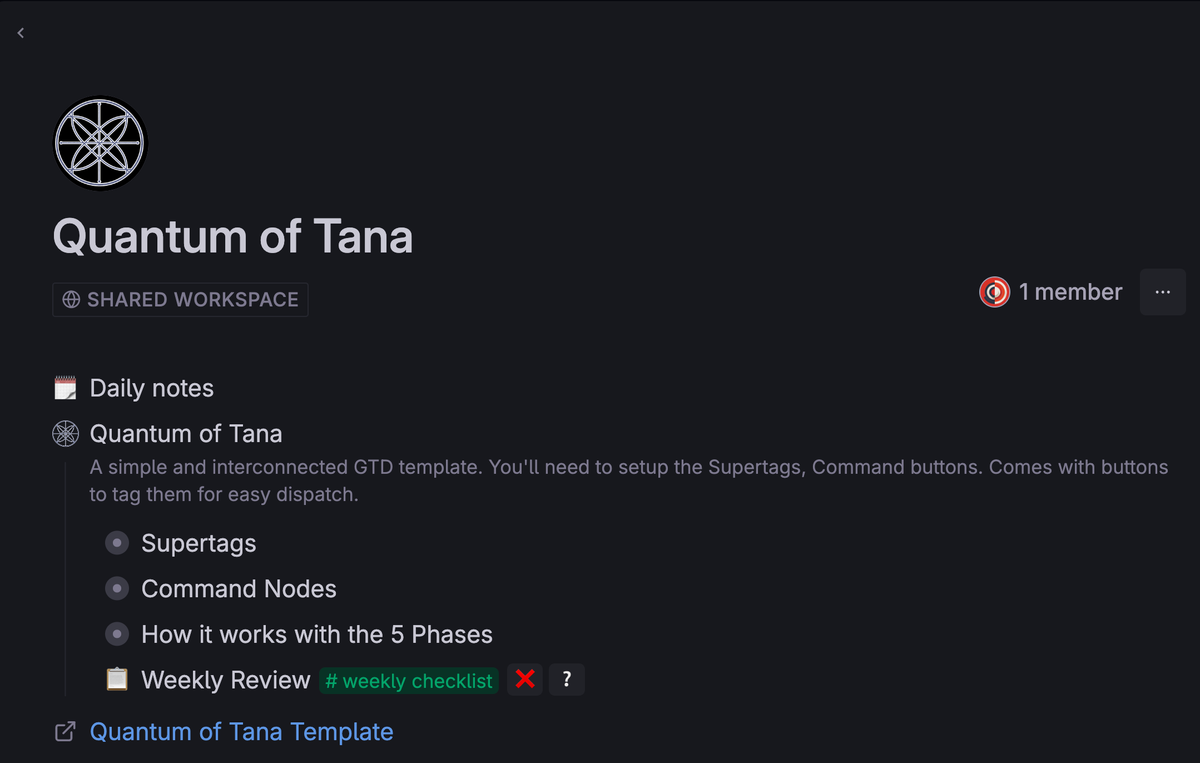Open the three-dots more options menu
Screen dimensions: 1200x763
click(x=1162, y=292)
